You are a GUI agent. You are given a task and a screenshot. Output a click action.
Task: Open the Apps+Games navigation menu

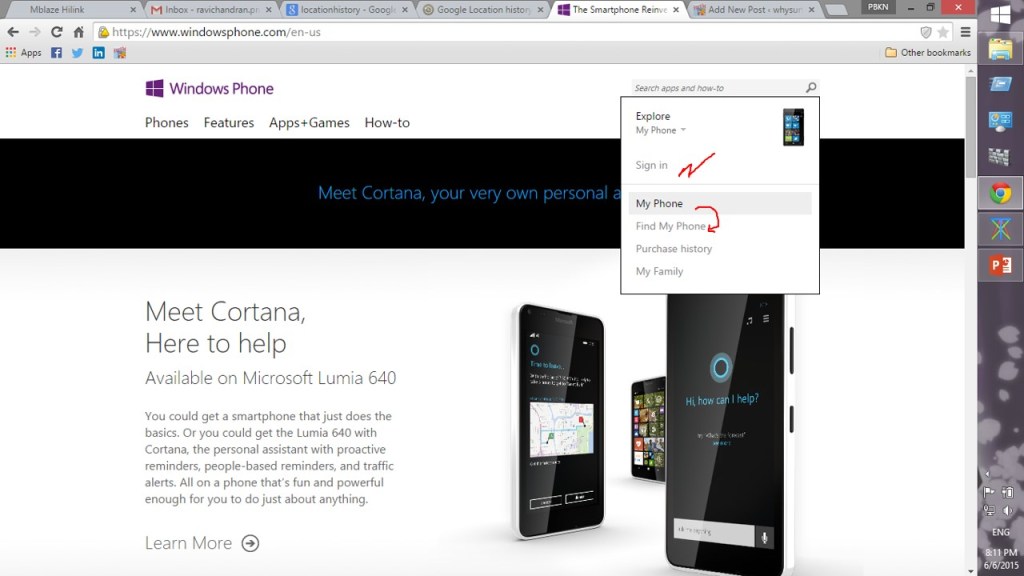pos(309,123)
